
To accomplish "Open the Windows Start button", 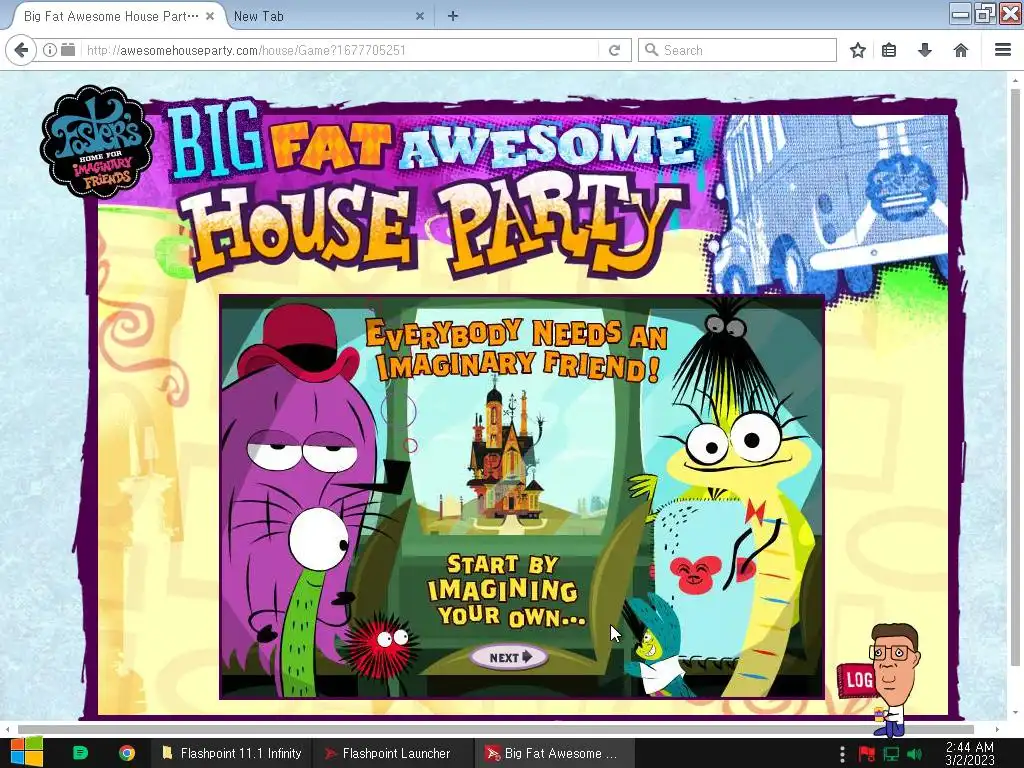I will [x=26, y=753].
